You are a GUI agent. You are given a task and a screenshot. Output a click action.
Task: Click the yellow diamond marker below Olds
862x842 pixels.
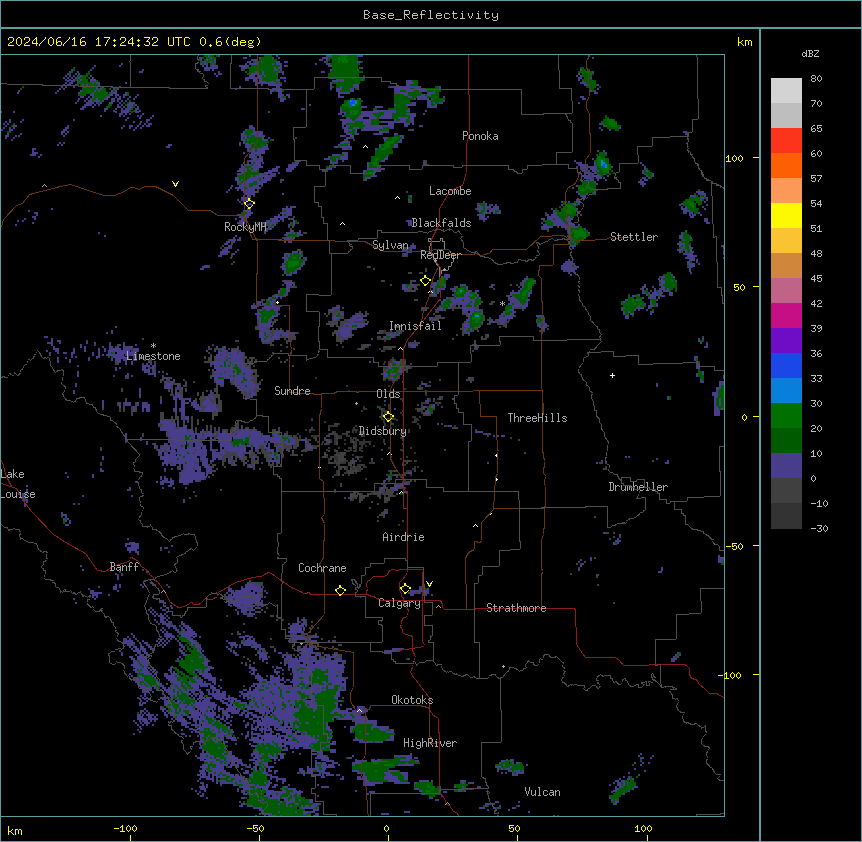coord(388,417)
